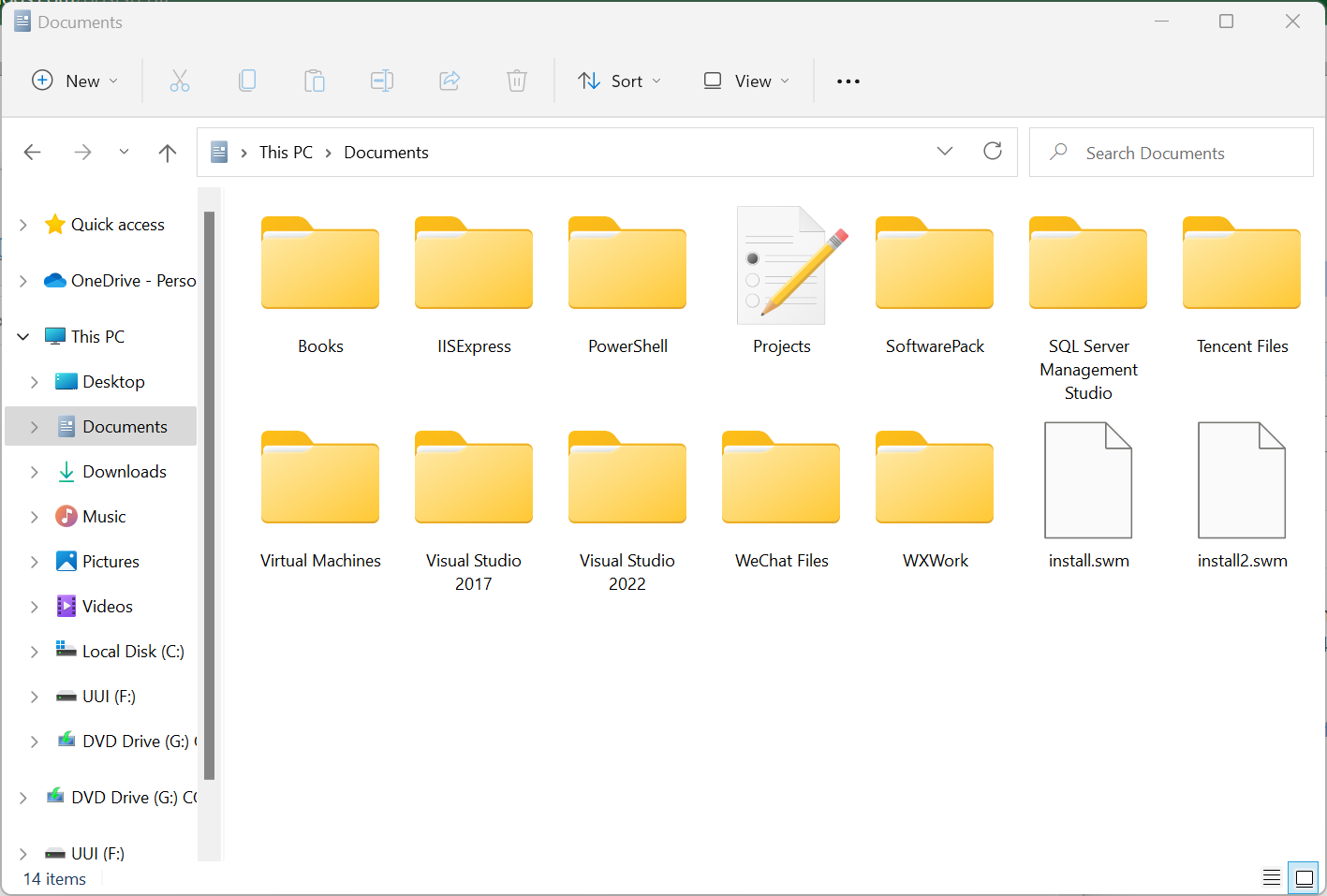The height and width of the screenshot is (896, 1327).
Task: Open Quick access in navigation pane
Action: [x=104, y=225]
